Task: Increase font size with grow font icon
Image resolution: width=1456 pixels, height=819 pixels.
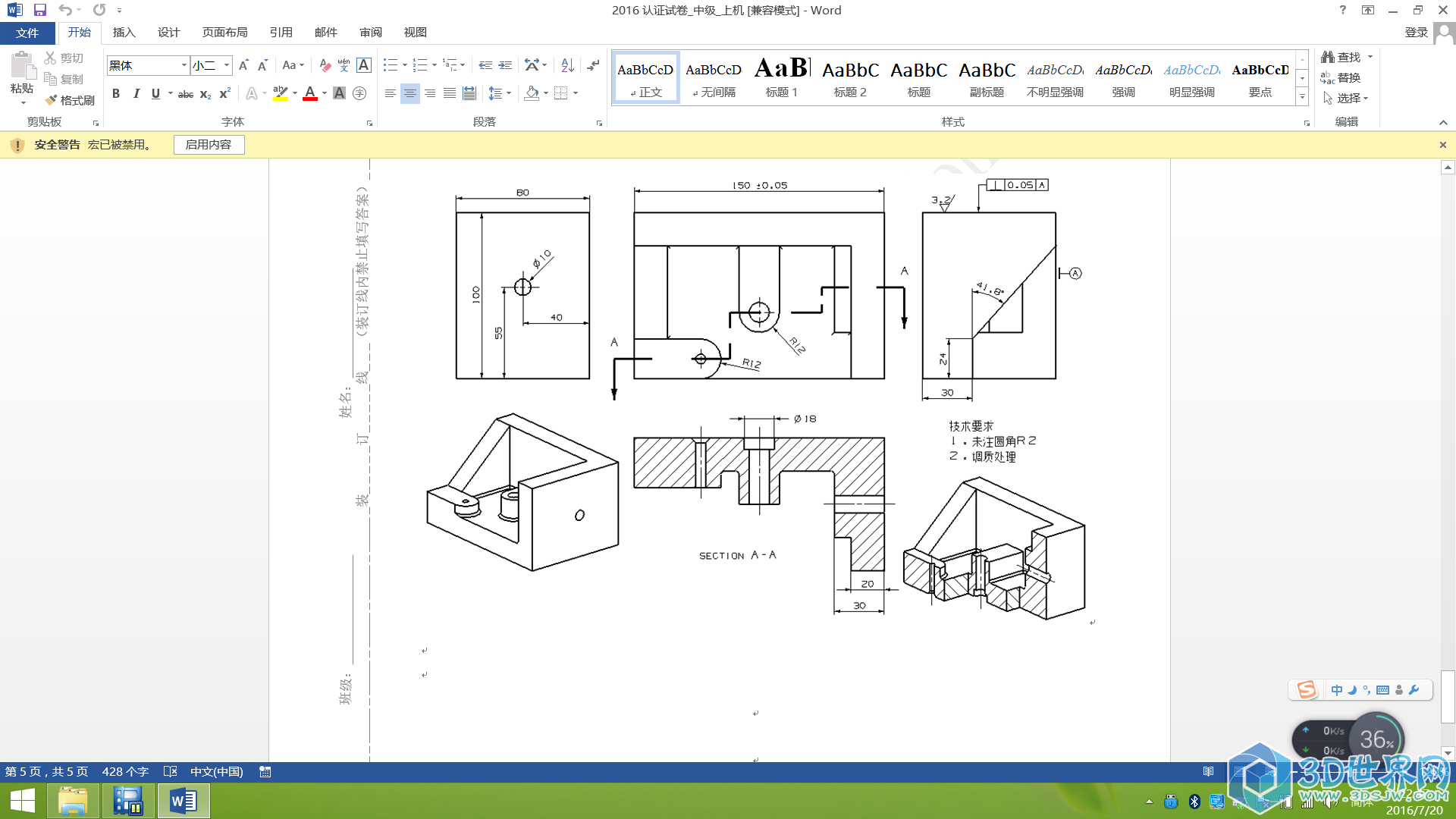Action: pos(243,65)
